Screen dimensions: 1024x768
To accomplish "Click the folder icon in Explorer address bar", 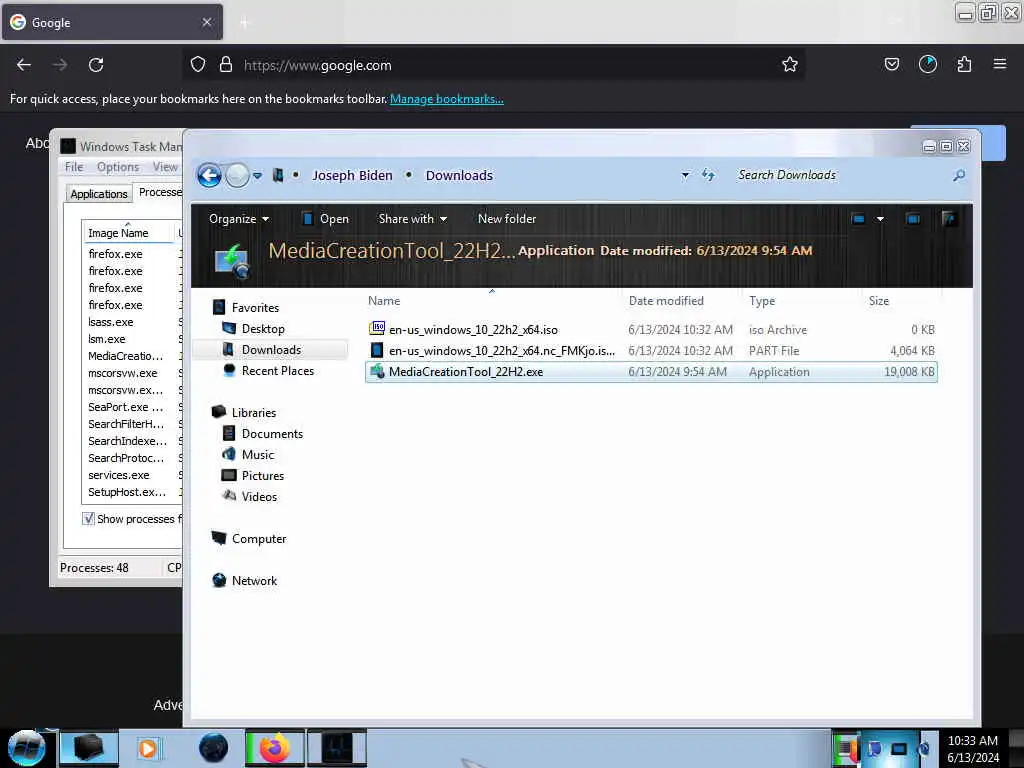I will (x=278, y=176).
